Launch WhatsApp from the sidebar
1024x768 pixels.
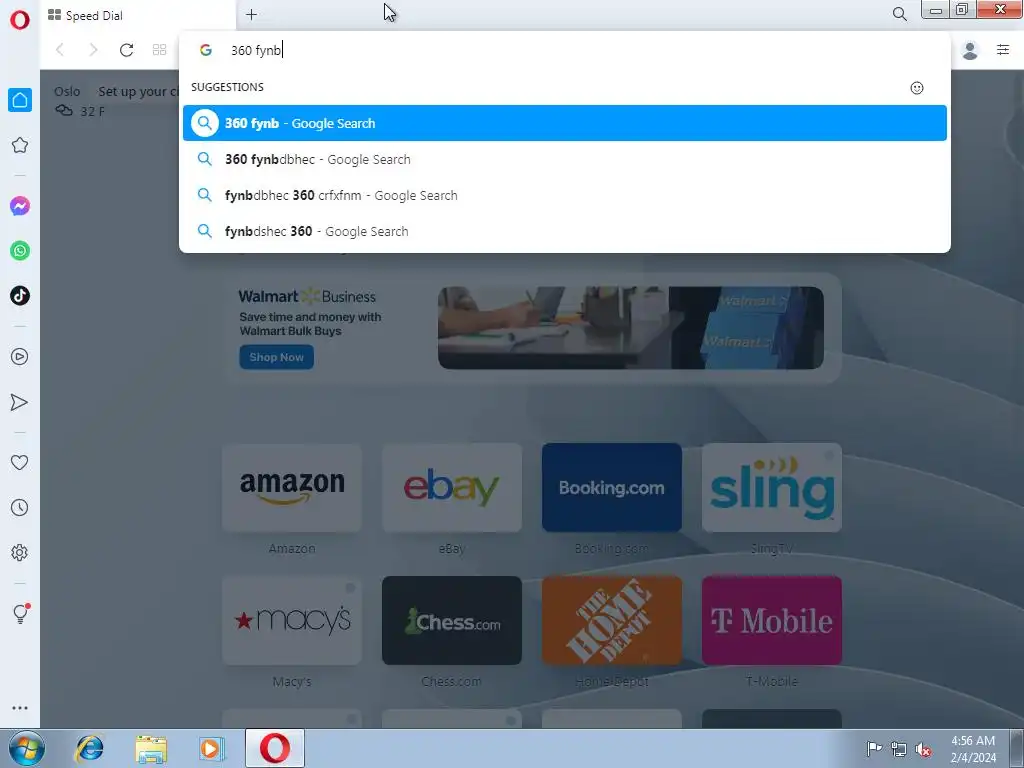[20, 251]
